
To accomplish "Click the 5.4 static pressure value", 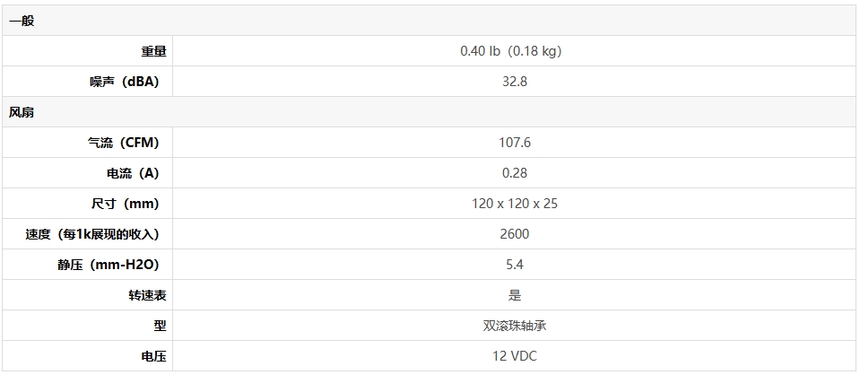I will (x=514, y=265).
